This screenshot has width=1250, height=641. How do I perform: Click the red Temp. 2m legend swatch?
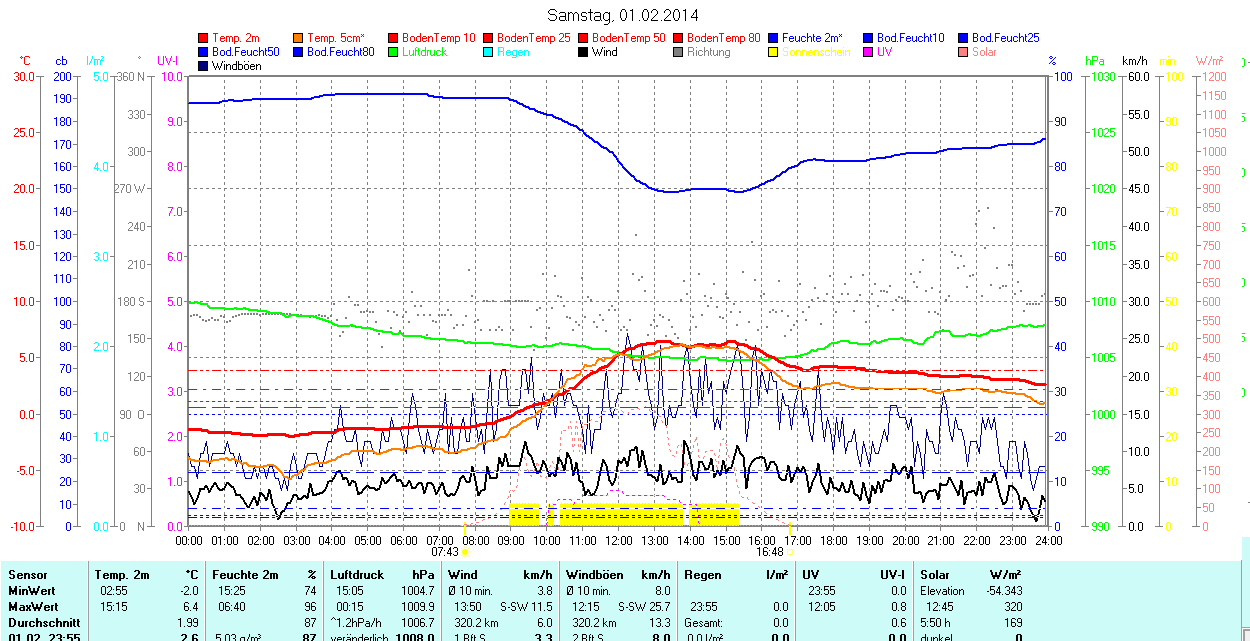click(204, 38)
